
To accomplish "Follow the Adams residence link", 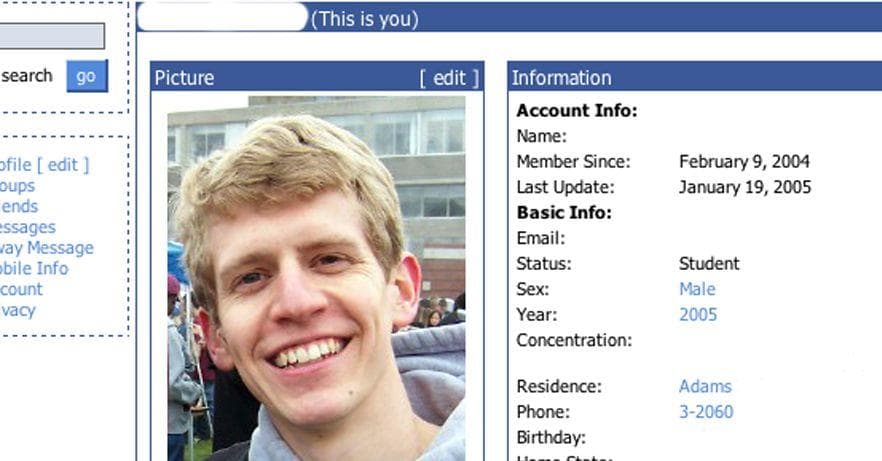I will pos(705,386).
